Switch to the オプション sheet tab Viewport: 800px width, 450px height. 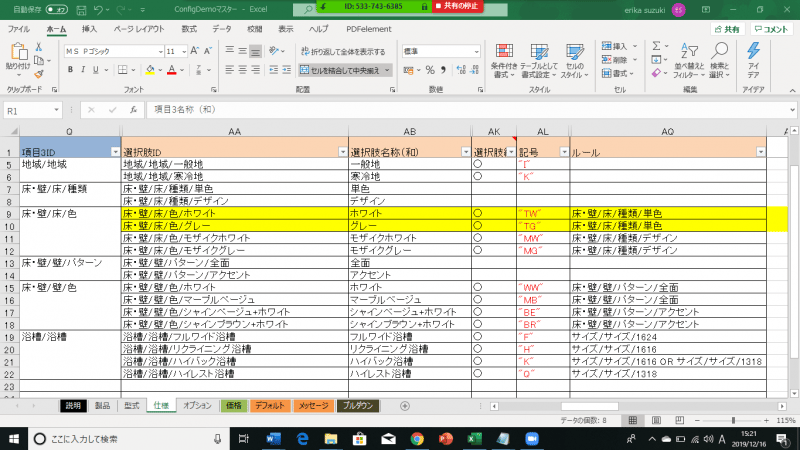(197, 406)
